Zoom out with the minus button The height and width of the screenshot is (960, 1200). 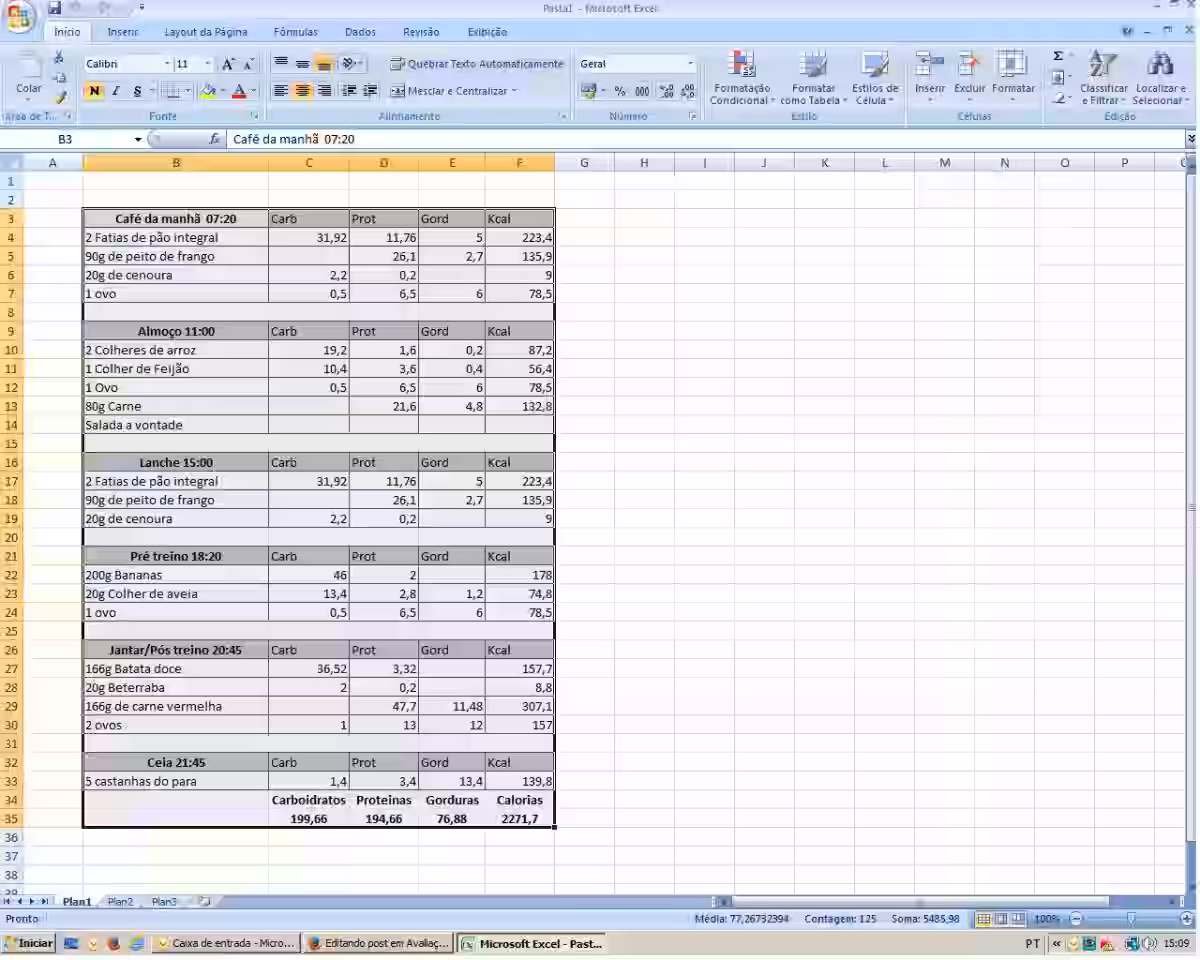(1076, 919)
